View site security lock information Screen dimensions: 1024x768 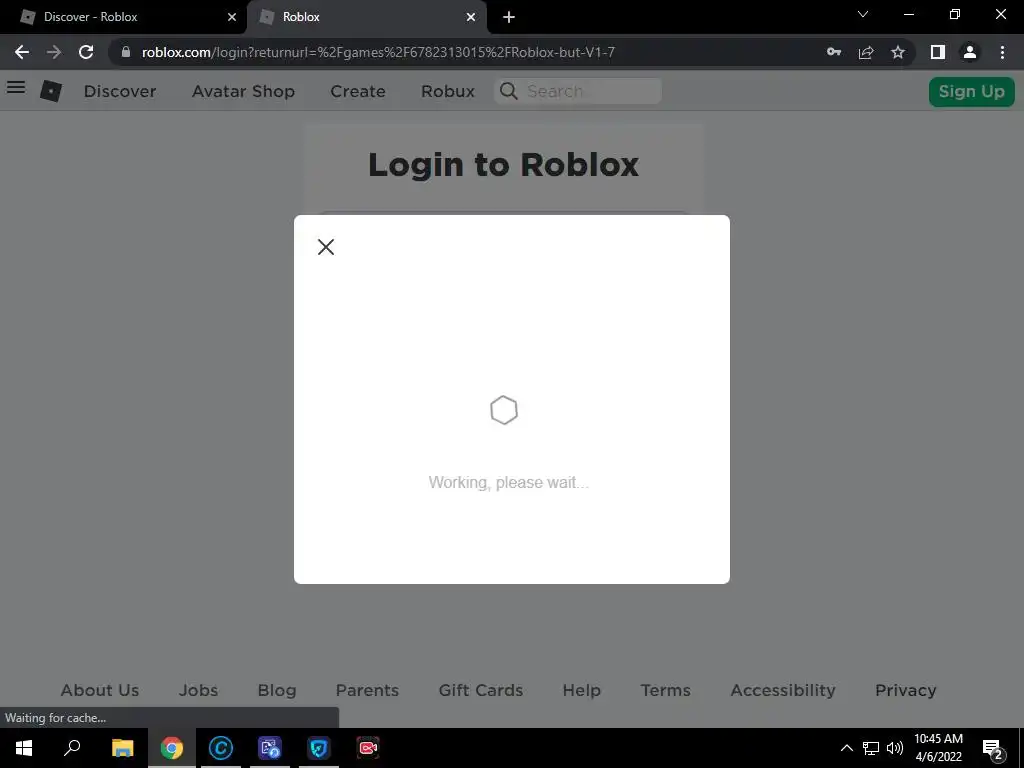126,52
